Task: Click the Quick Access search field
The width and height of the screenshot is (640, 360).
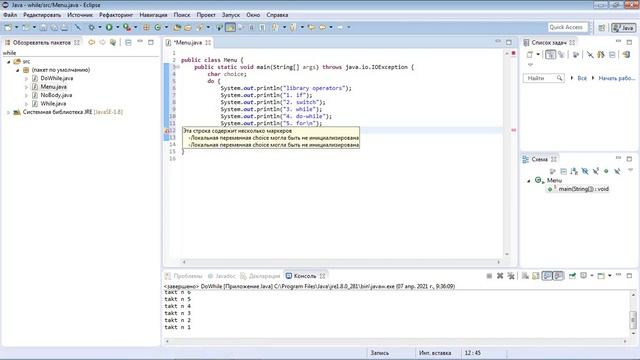Action: 567,27
